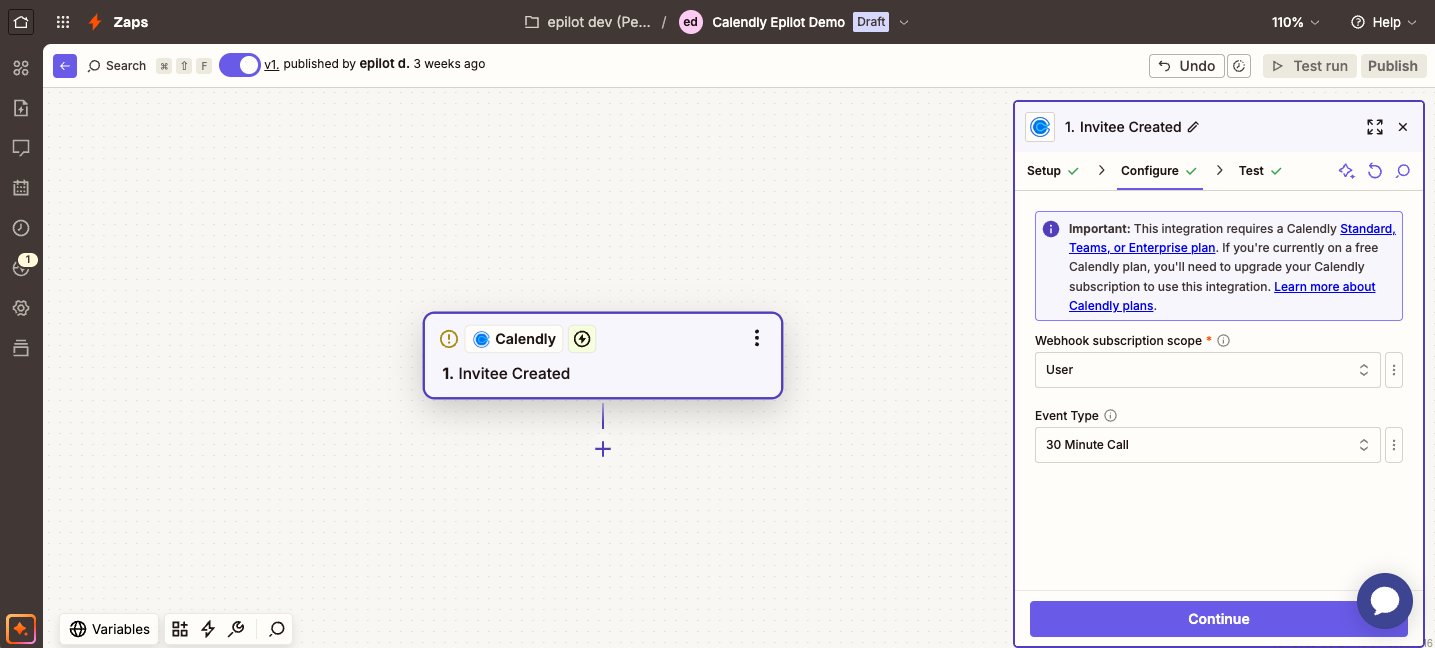Click the Test run button
Viewport: 1435px width, 648px height.
(1309, 66)
